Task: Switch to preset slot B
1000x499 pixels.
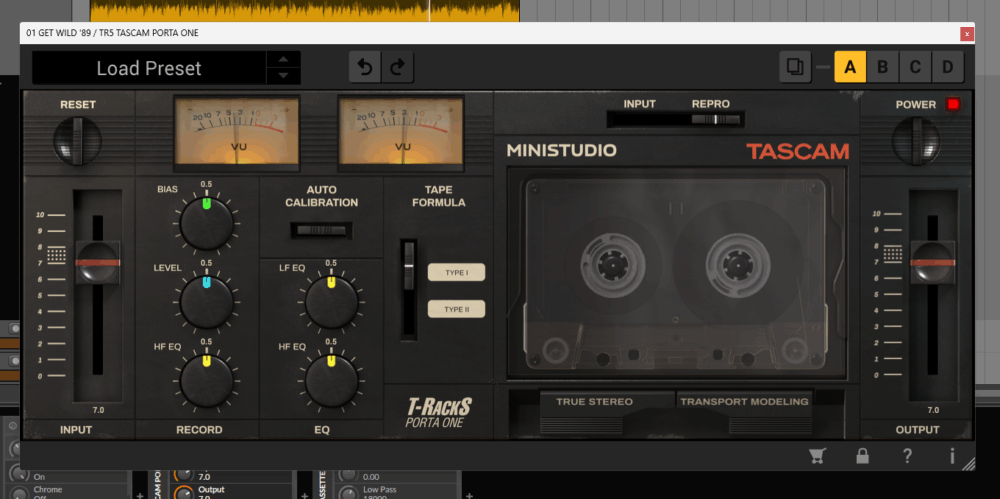Action: point(883,67)
